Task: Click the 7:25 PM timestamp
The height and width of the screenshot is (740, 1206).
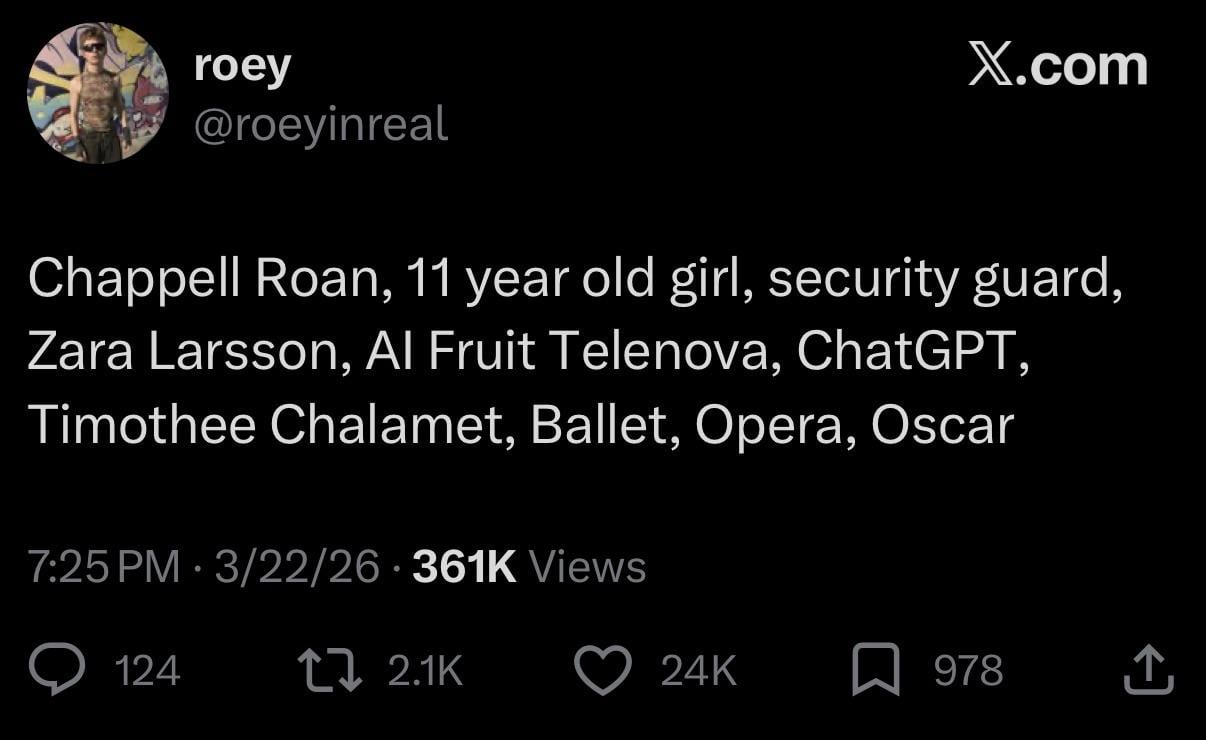Action: coord(104,567)
